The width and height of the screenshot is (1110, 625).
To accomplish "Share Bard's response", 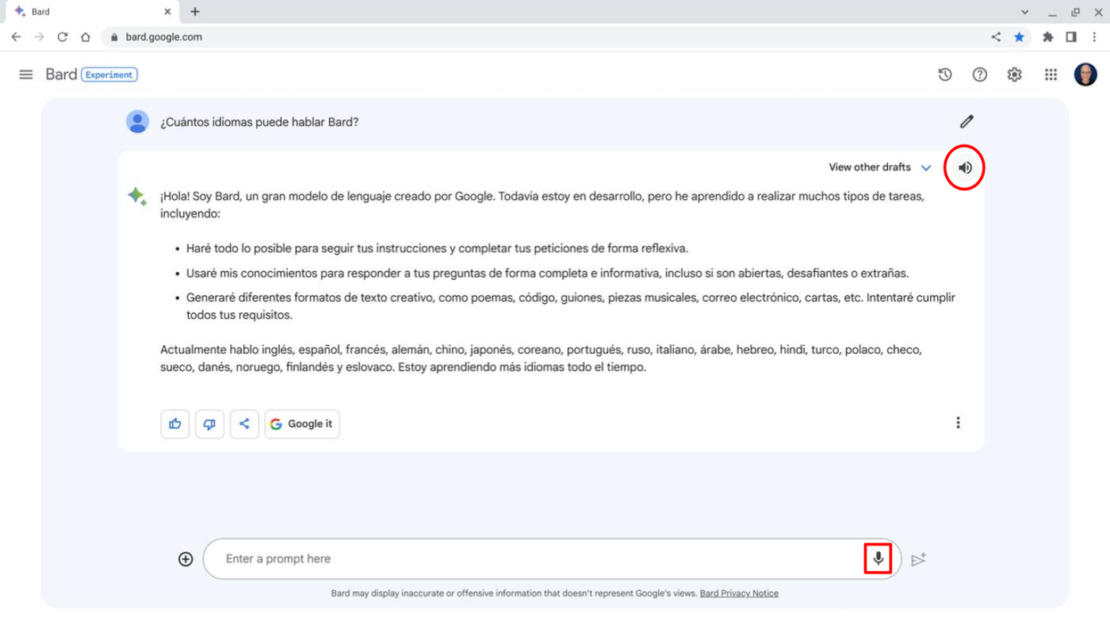I will click(244, 423).
